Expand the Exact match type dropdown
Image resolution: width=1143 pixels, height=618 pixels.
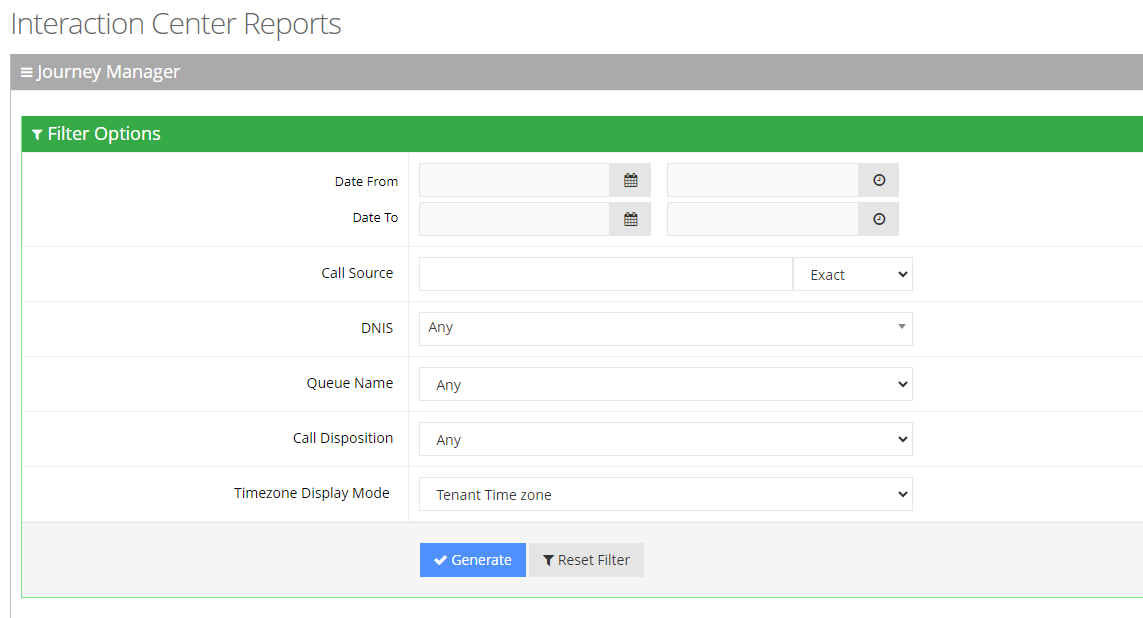click(852, 274)
